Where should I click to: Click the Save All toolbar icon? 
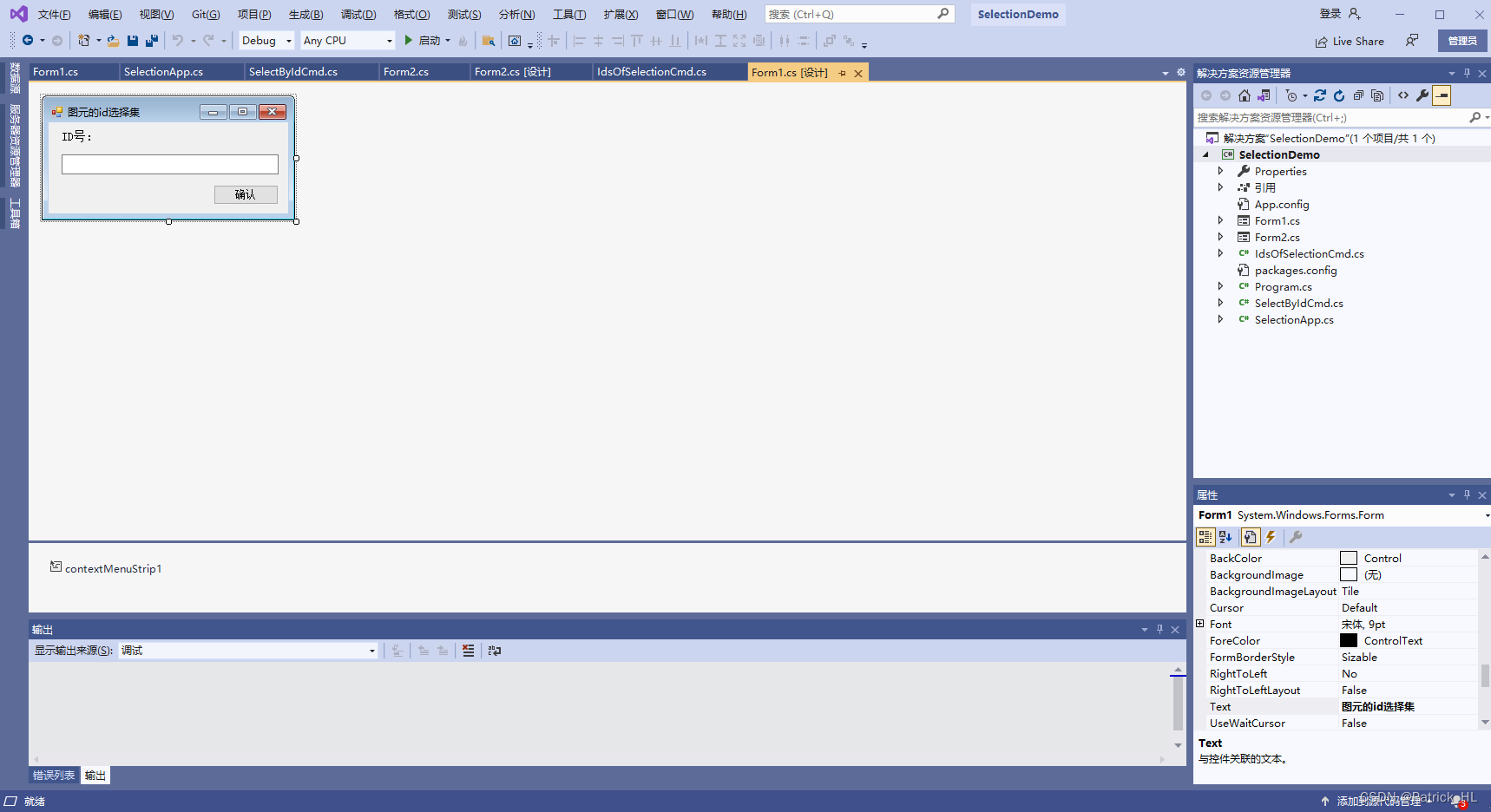coord(152,41)
